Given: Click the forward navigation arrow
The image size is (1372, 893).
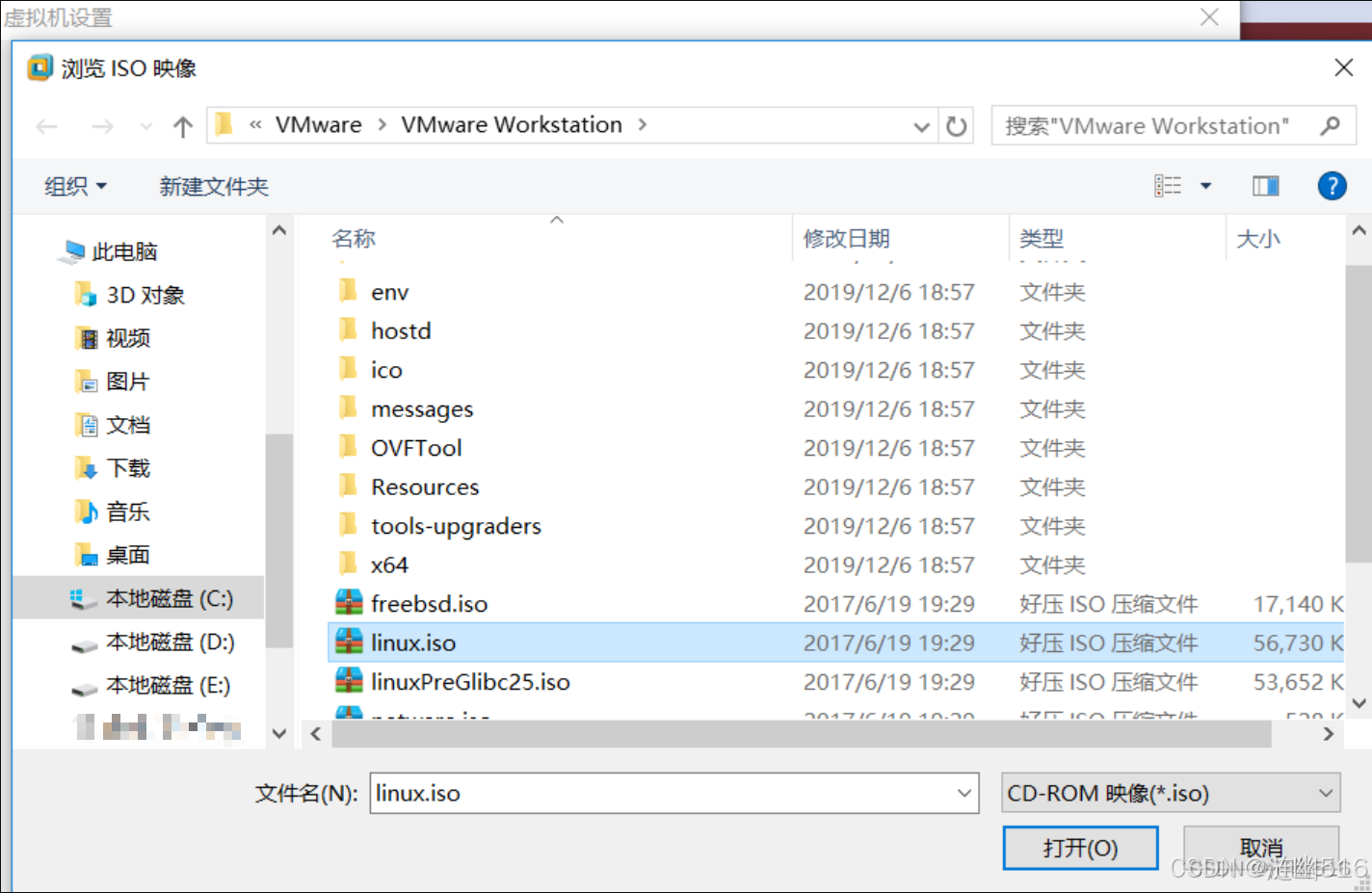Looking at the screenshot, I should click(x=102, y=126).
